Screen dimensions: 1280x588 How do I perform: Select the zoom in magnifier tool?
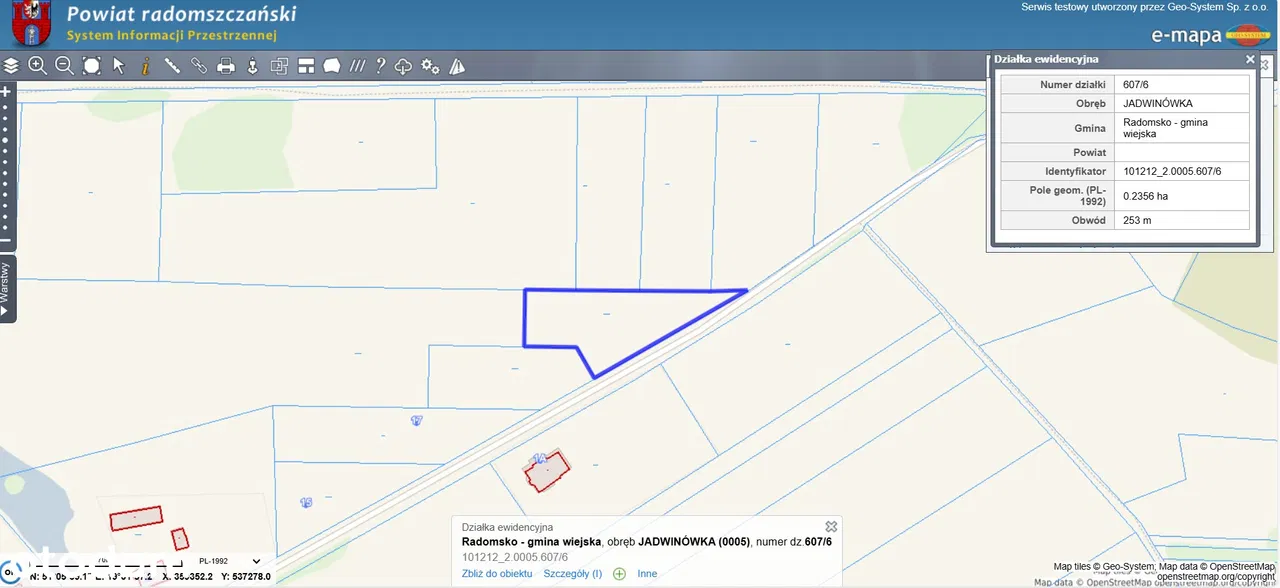point(38,66)
